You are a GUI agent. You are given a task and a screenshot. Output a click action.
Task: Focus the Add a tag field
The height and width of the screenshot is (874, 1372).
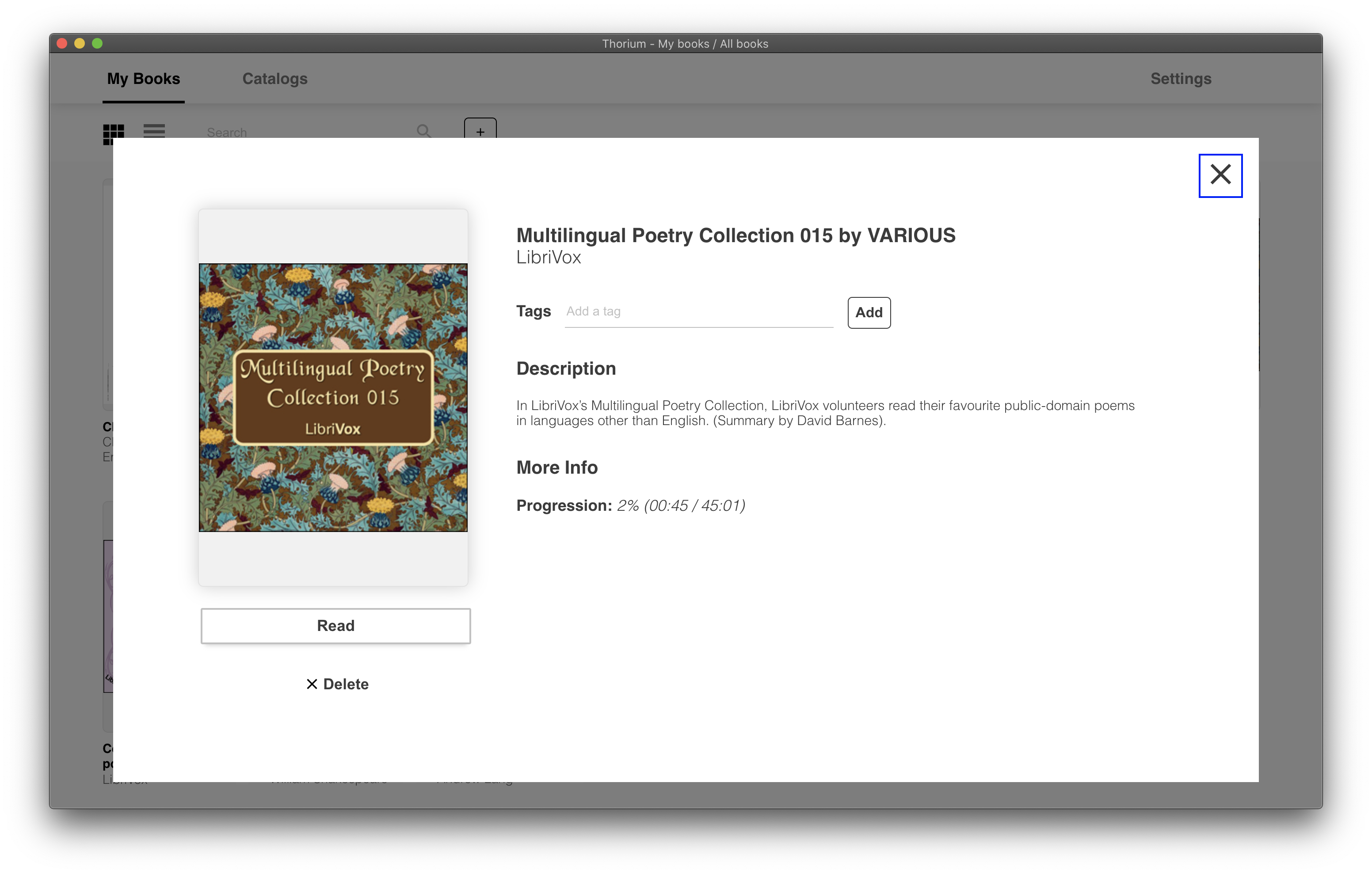698,312
